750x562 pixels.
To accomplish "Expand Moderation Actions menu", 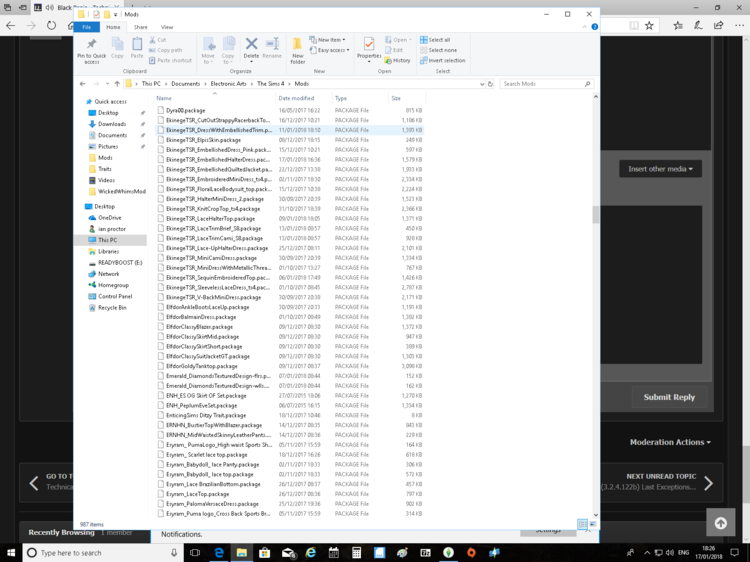I will pyautogui.click(x=670, y=442).
